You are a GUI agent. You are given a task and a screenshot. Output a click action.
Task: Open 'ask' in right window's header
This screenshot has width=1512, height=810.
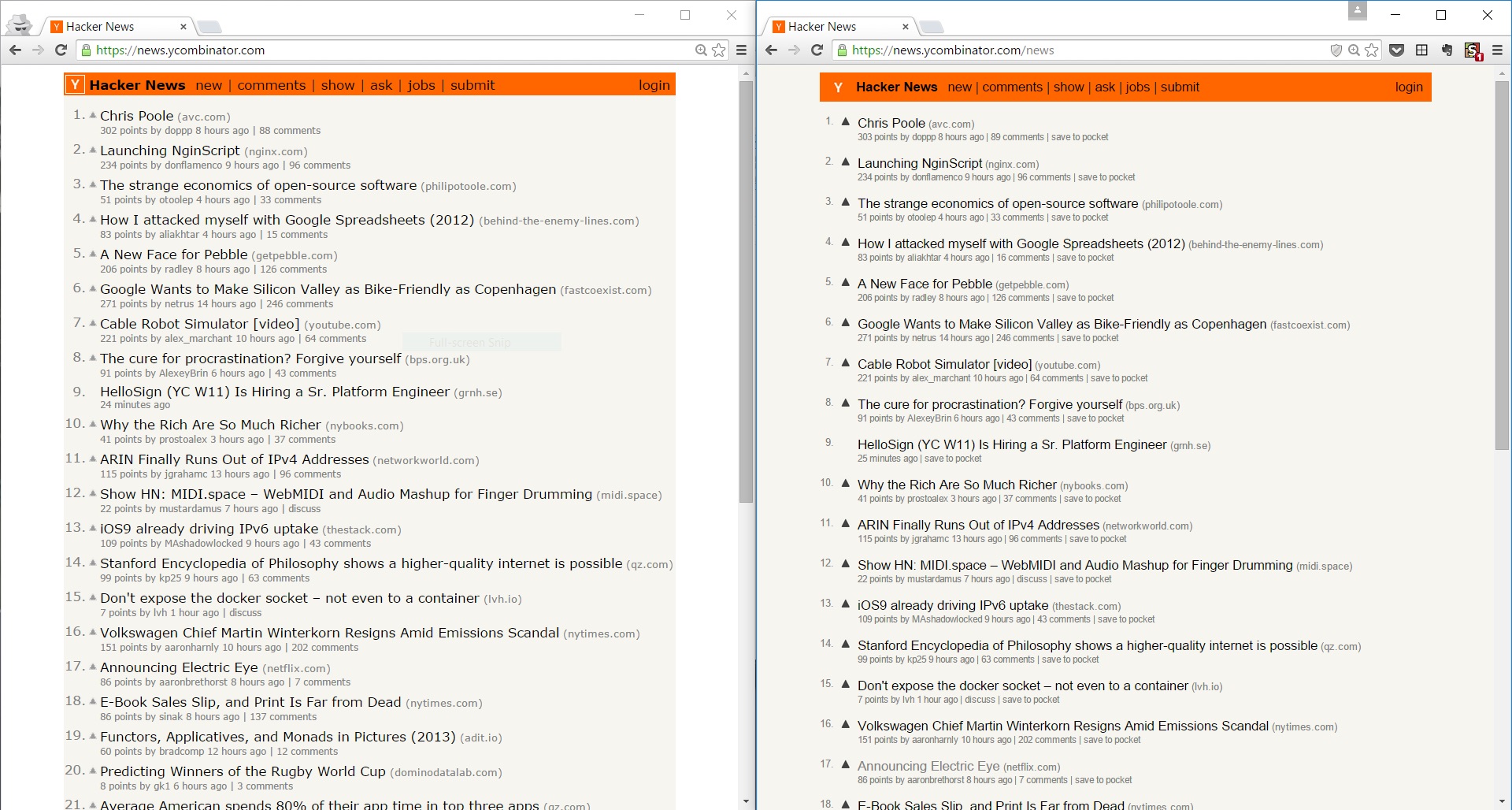(x=1105, y=87)
